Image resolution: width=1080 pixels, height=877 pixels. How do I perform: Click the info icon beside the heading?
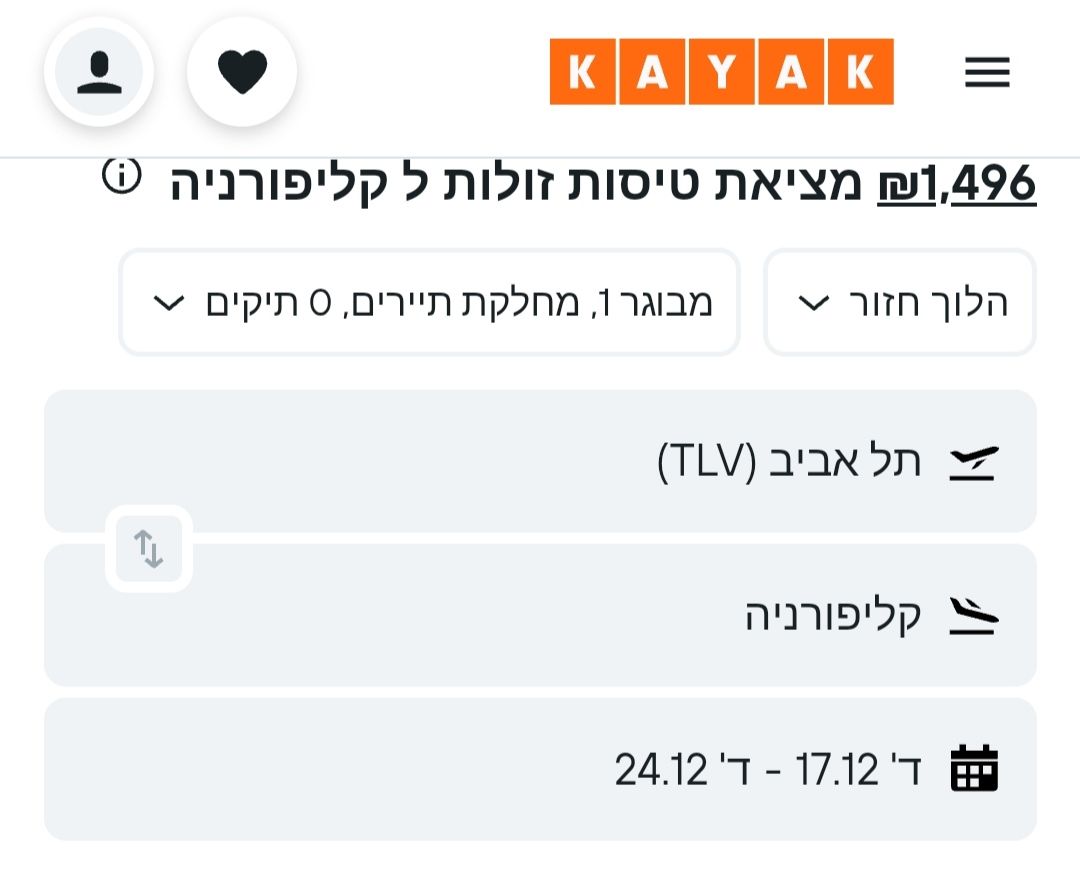tap(122, 178)
